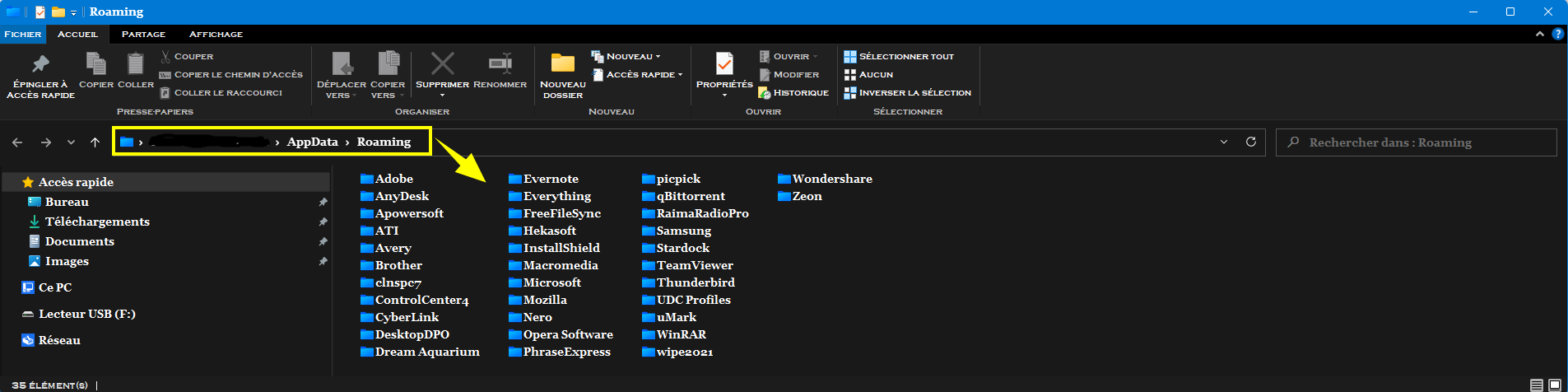Customize quick access toolbar dropdown

click(x=73, y=12)
